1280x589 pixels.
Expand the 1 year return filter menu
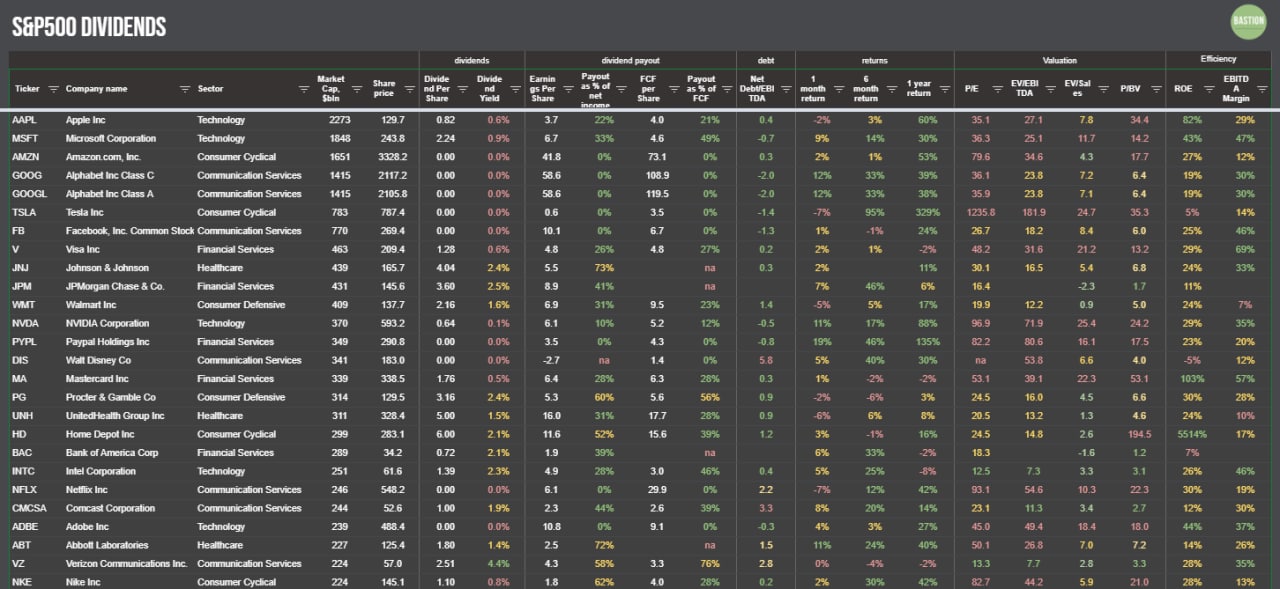point(945,89)
